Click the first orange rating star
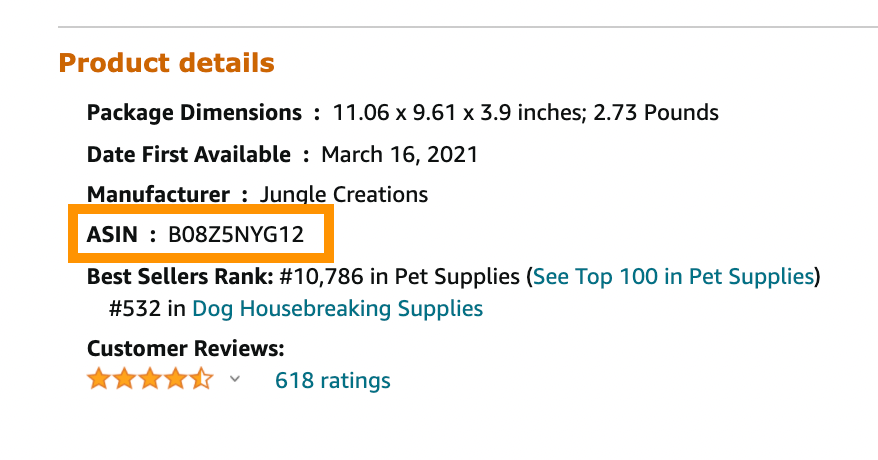The width and height of the screenshot is (878, 460). coord(99,379)
